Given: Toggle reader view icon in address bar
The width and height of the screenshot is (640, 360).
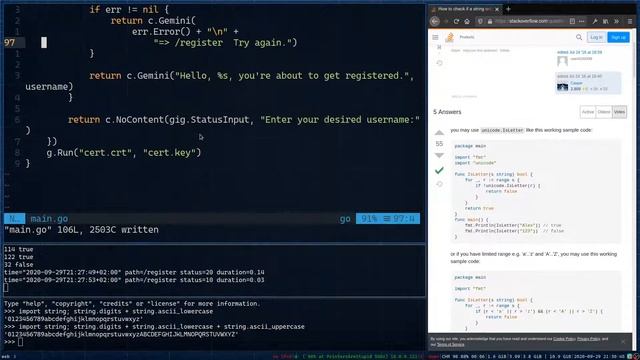Looking at the screenshot, I should click(572, 21).
